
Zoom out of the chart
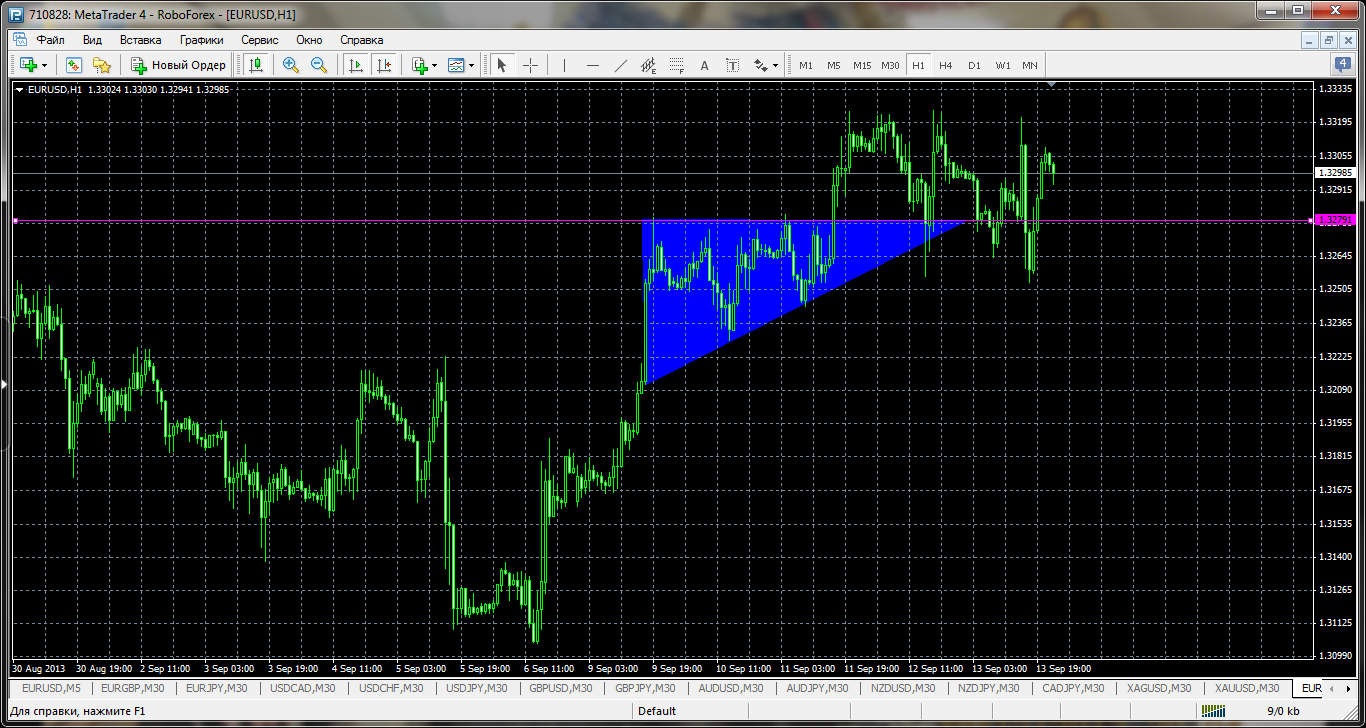tap(319, 65)
